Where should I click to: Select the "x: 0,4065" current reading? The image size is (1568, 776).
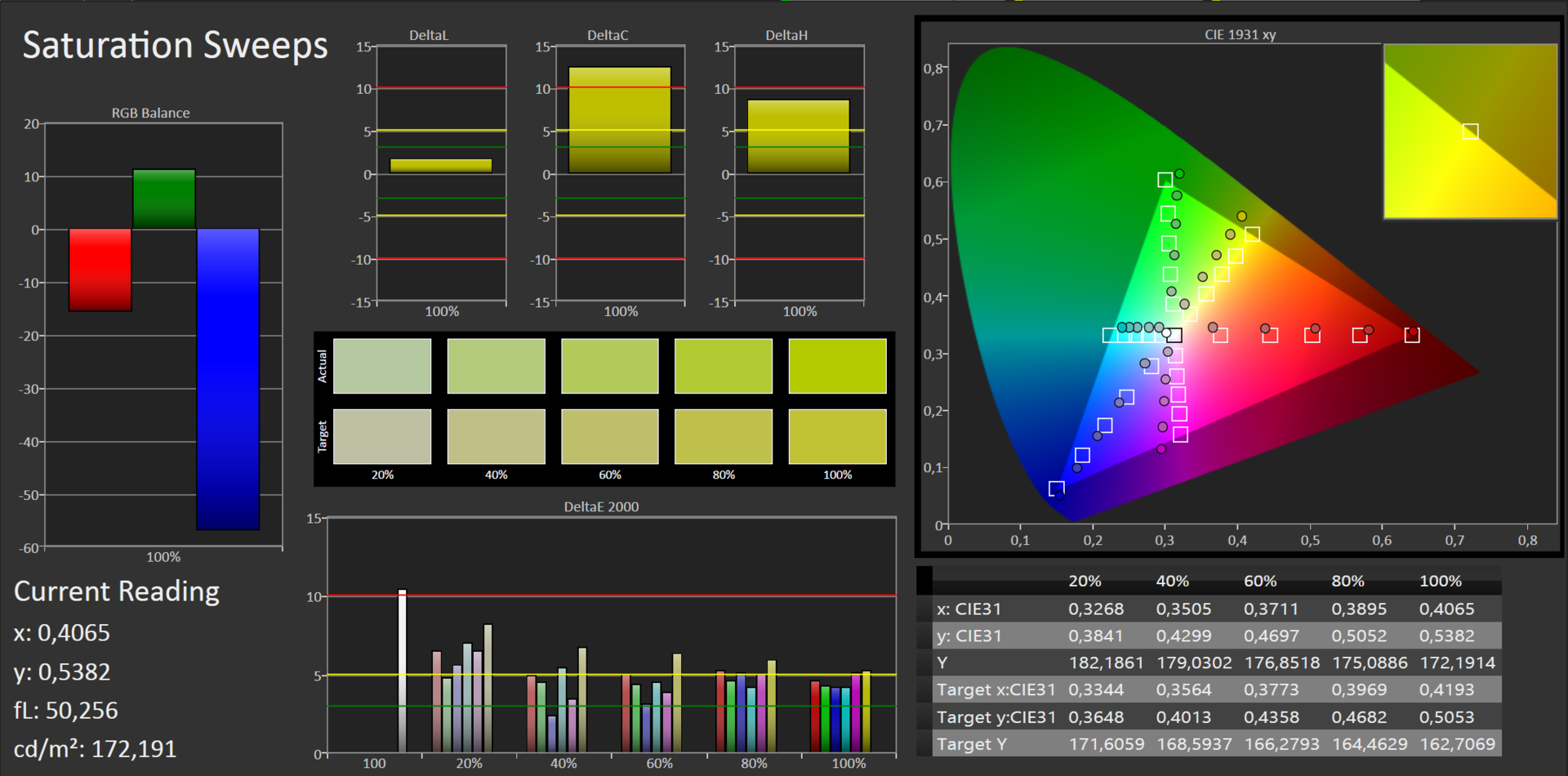pyautogui.click(x=62, y=633)
